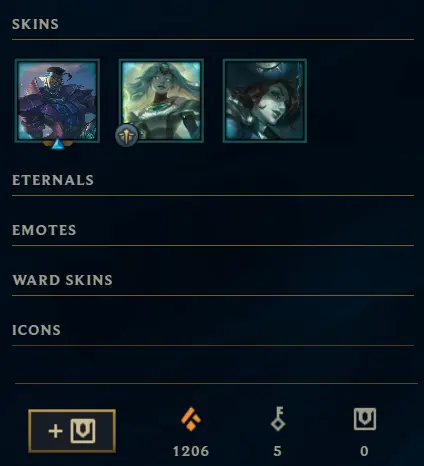Select the red-haired pirate hat skin
The height and width of the screenshot is (466, 424).
(265, 101)
